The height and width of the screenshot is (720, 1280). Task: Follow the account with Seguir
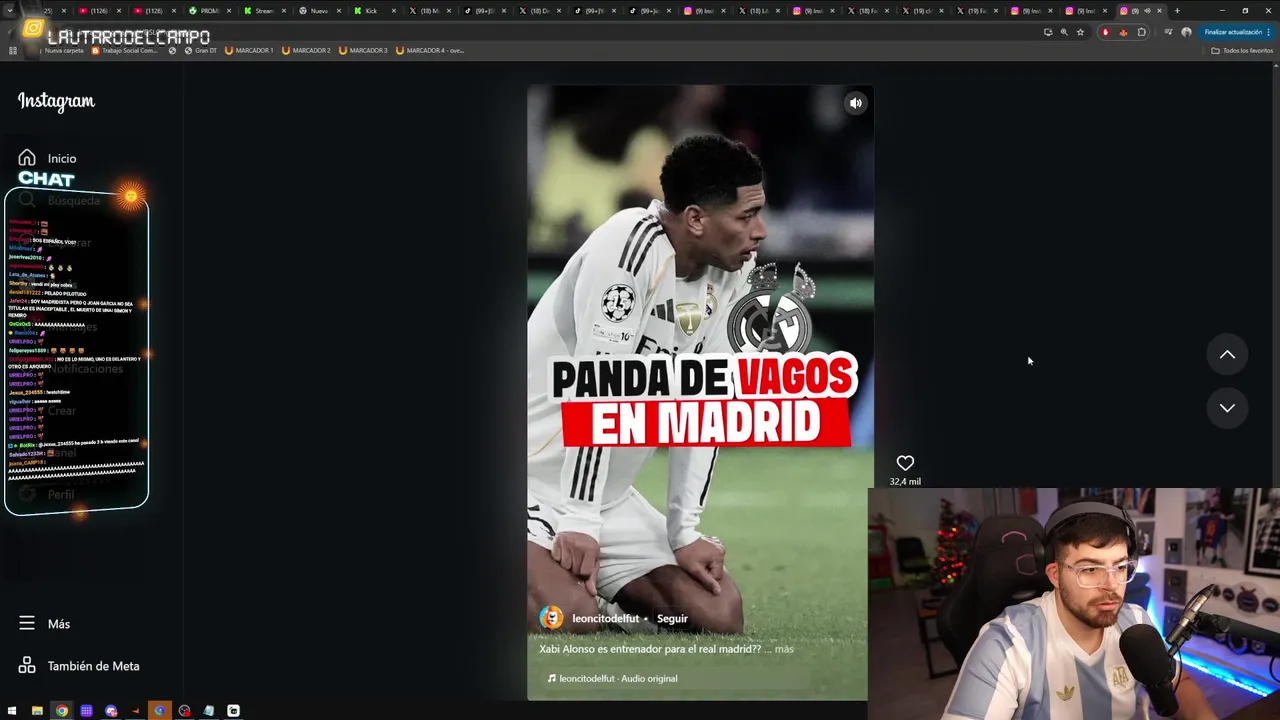(672, 618)
